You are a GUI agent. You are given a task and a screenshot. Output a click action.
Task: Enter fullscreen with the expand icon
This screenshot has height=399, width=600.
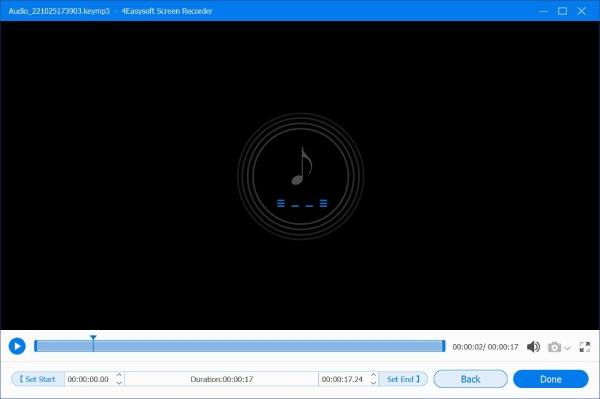584,347
